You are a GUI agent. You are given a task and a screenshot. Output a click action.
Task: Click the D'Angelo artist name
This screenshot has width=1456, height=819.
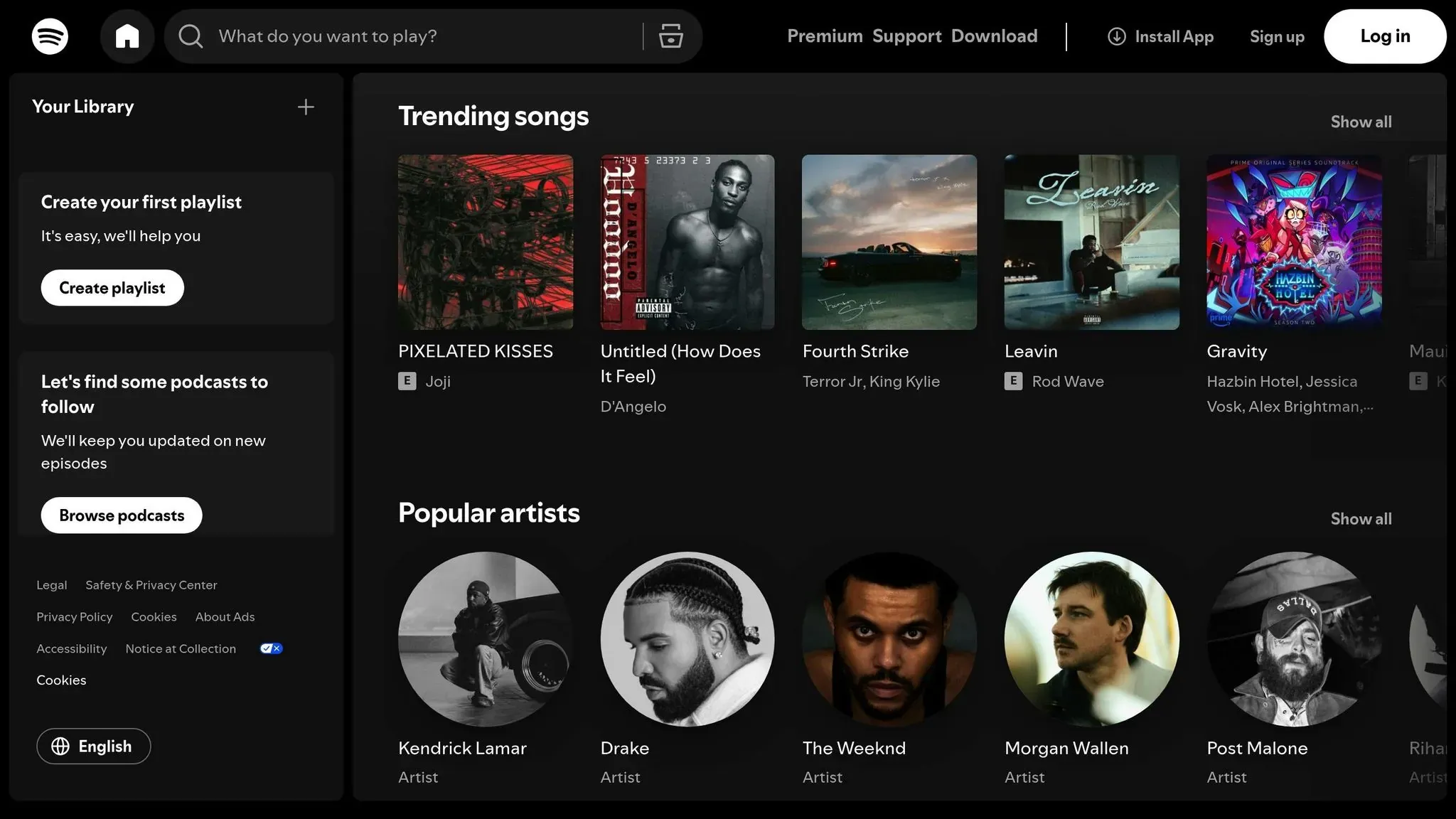pyautogui.click(x=633, y=407)
